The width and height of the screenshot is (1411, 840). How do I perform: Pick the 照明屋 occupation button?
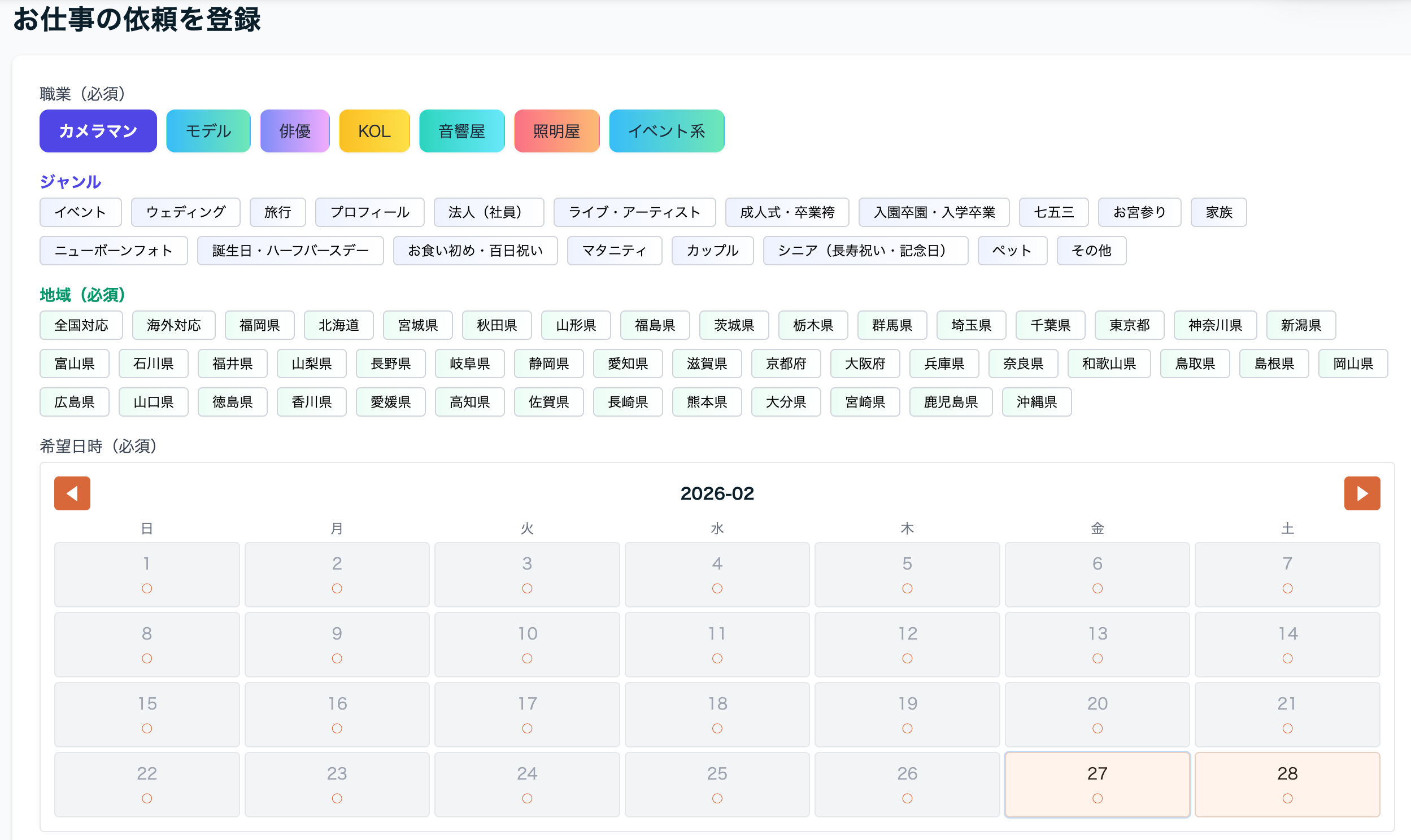[556, 131]
